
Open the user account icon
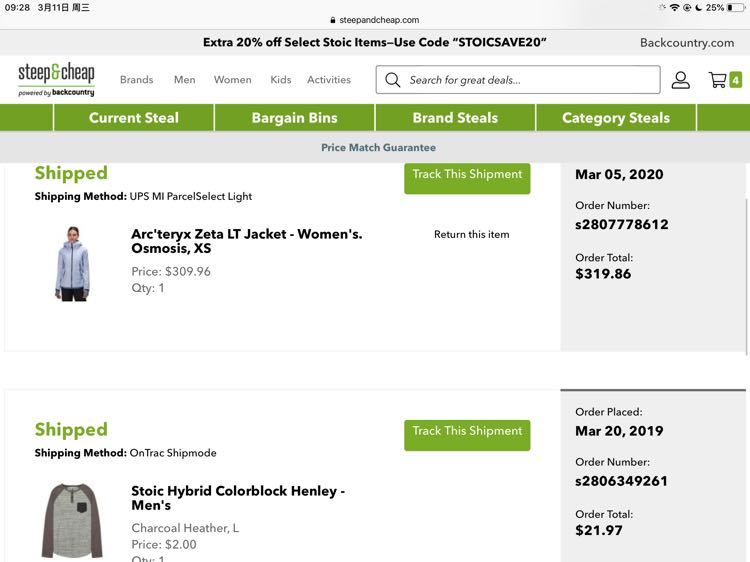tap(680, 80)
